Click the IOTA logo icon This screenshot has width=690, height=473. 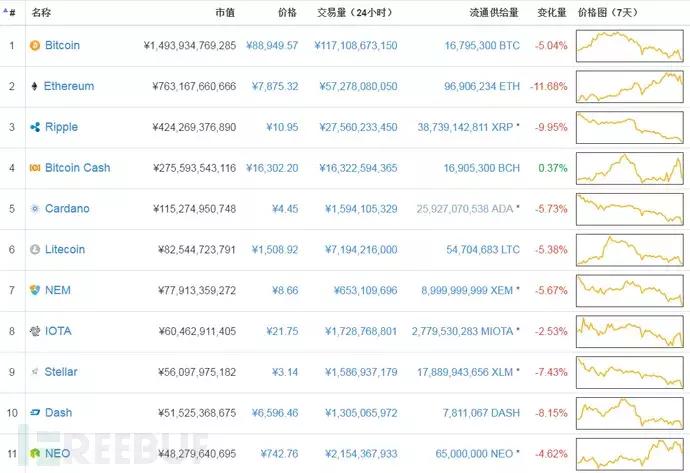(35, 331)
